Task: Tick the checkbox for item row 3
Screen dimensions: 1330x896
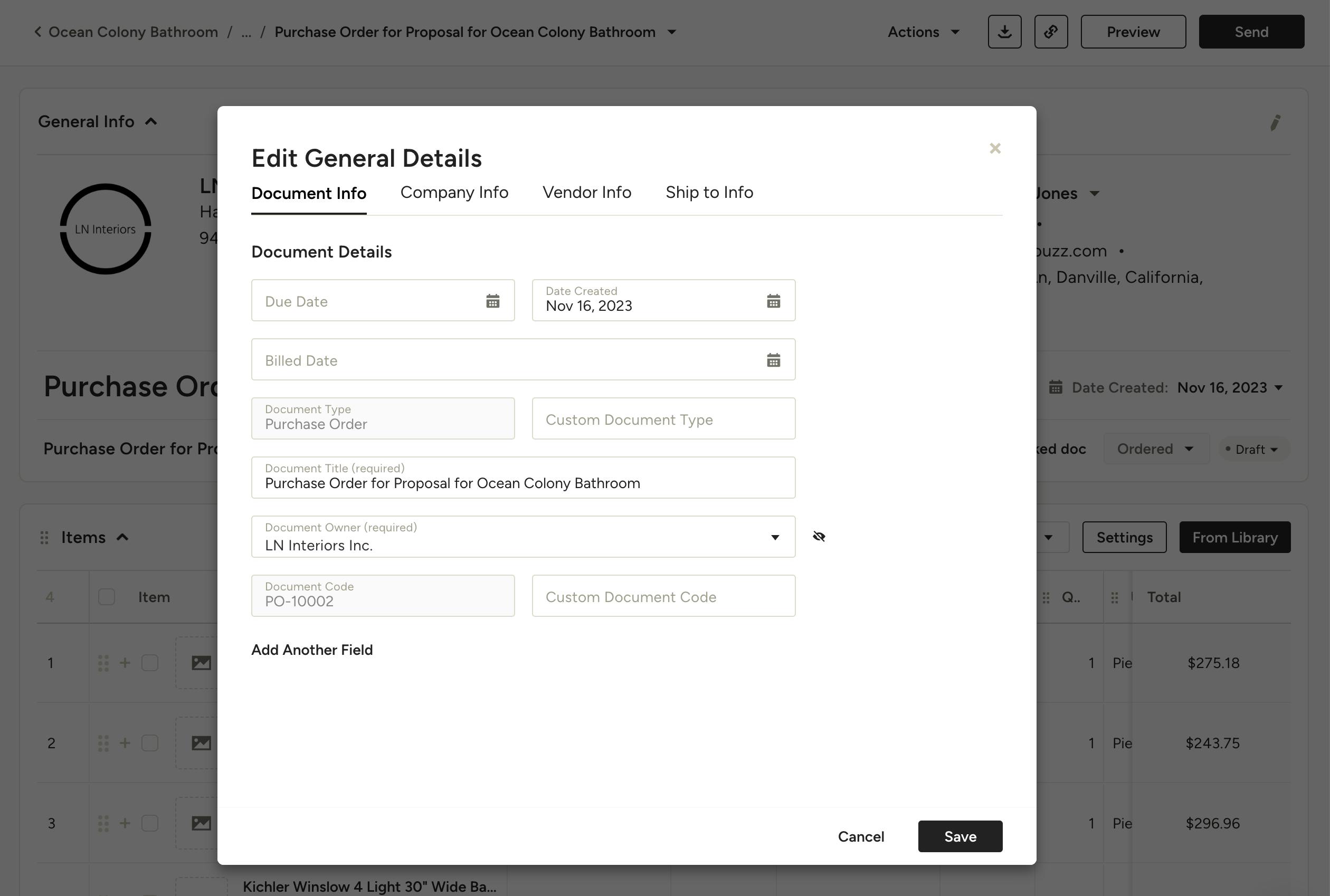Action: pos(150,823)
